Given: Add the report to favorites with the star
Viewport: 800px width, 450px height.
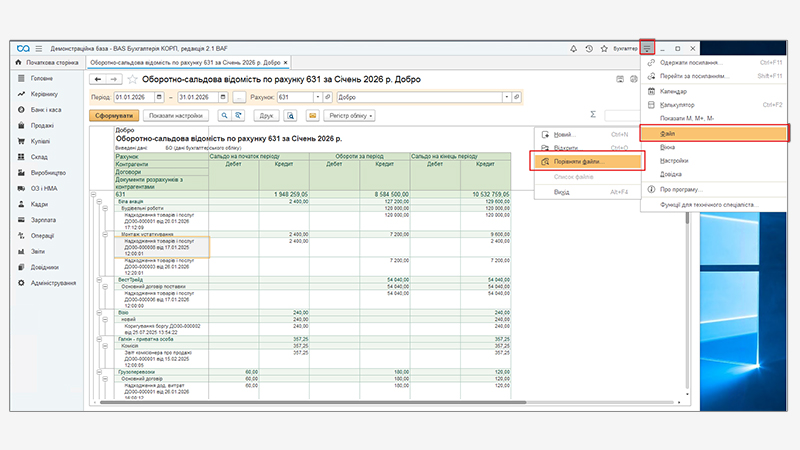Looking at the screenshot, I should point(133,79).
